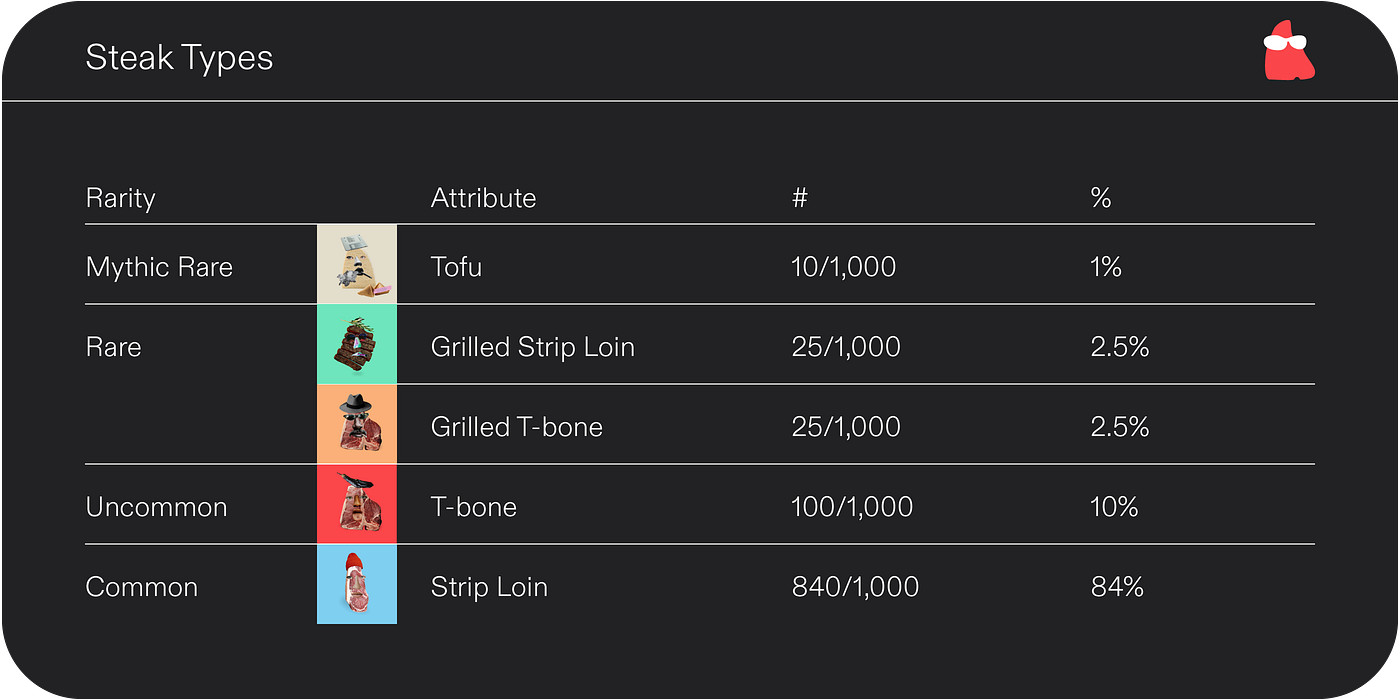This screenshot has height=700, width=1400.
Task: Click the red ghost logo with sunglasses
Action: pyautogui.click(x=1289, y=50)
